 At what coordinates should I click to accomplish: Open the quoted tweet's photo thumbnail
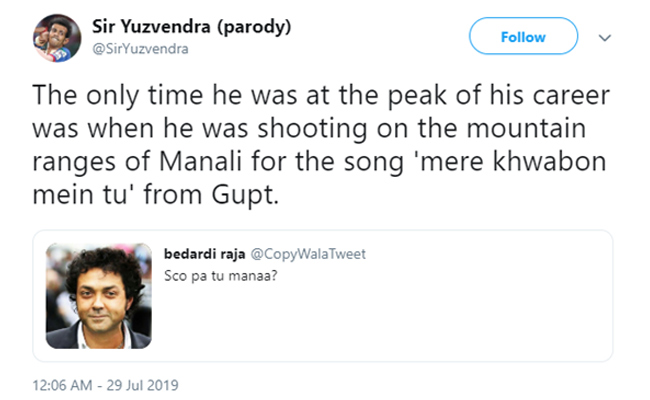99,296
